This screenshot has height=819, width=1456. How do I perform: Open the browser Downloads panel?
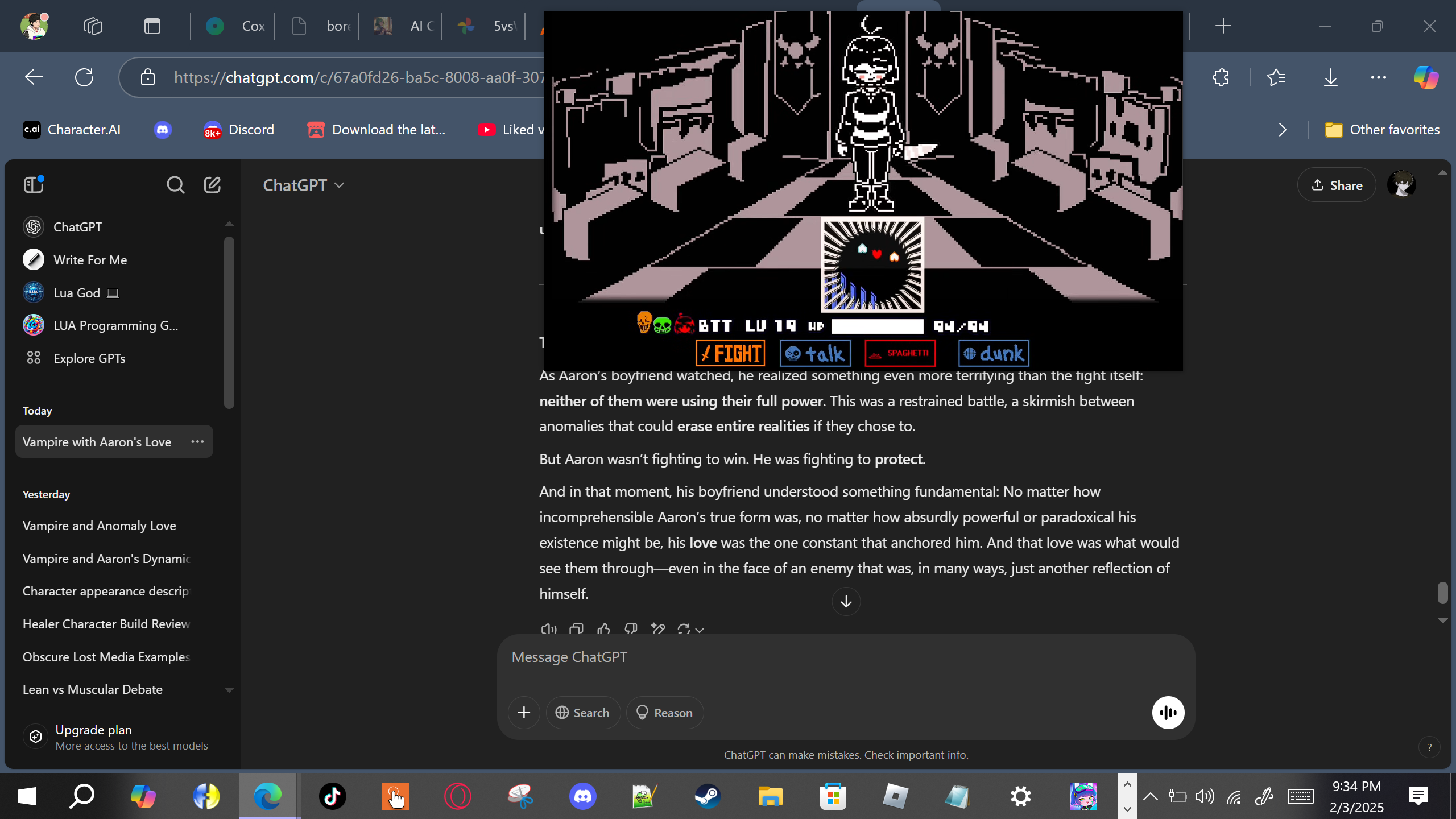tap(1331, 77)
